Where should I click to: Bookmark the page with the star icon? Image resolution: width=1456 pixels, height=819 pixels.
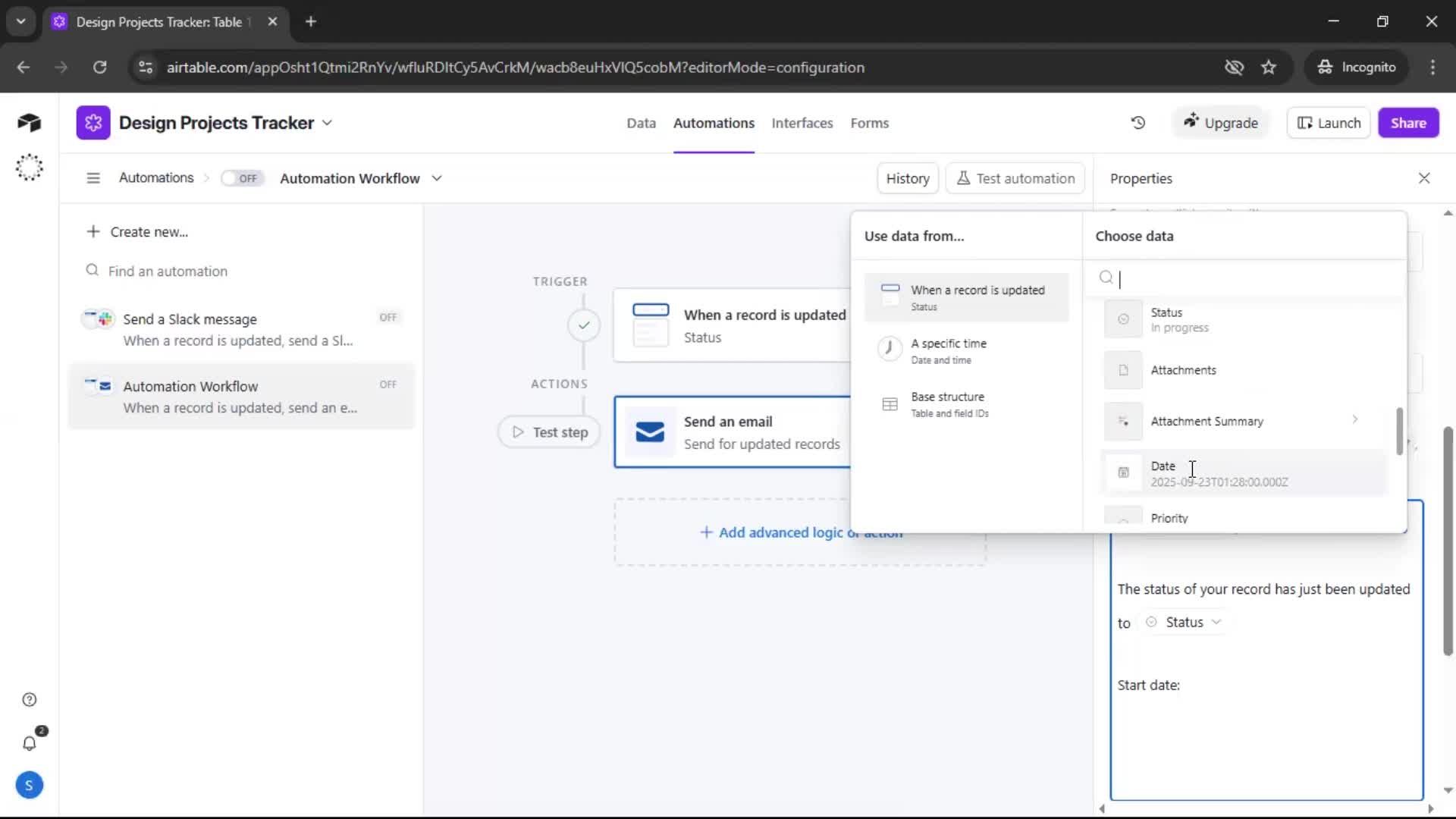point(1269,67)
